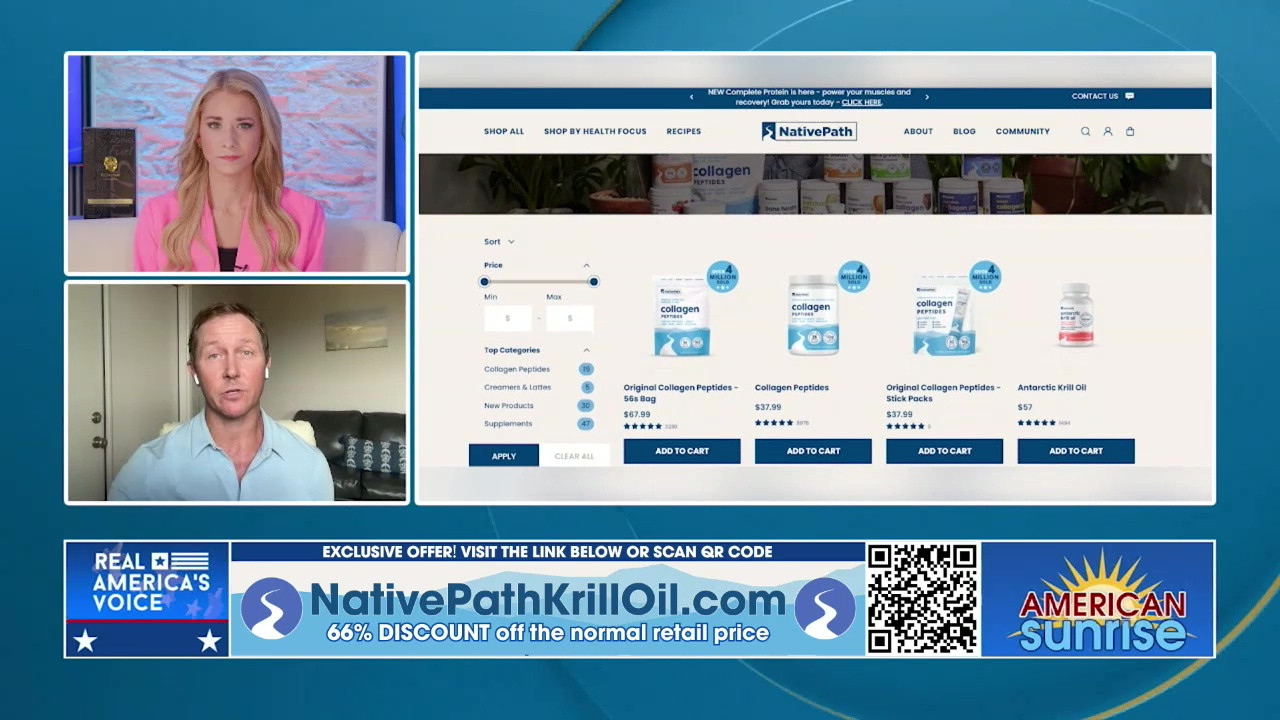The width and height of the screenshot is (1280, 720).
Task: Open the Original Collagen Peptides - 56s Bag title
Action: click(x=681, y=393)
